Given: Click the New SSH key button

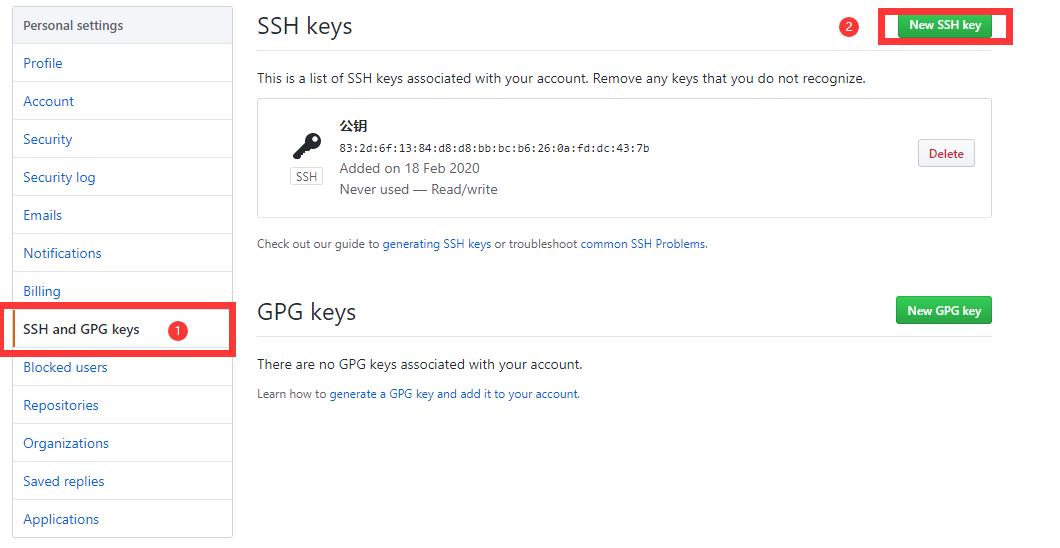Looking at the screenshot, I should [x=944, y=25].
